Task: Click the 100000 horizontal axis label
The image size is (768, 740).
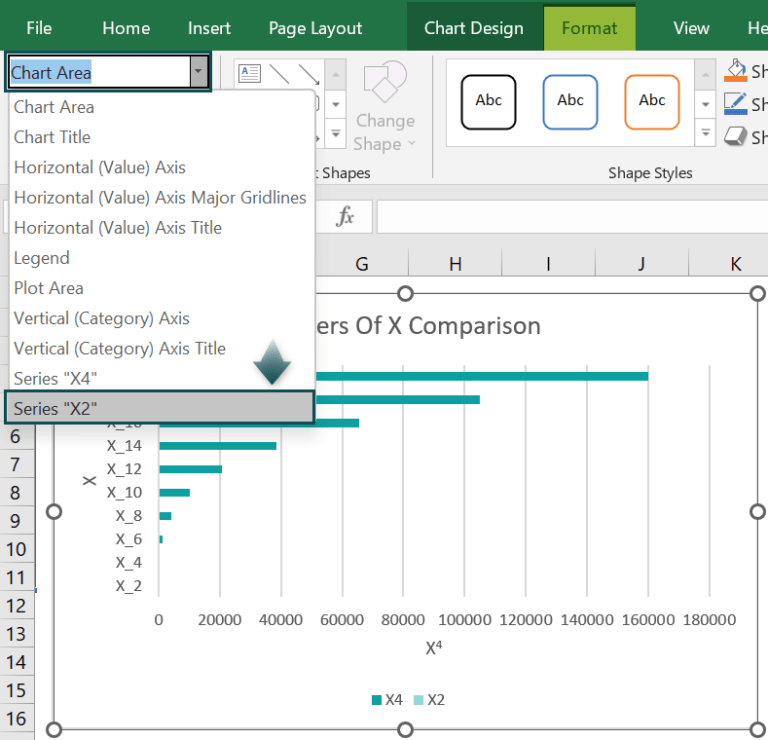Action: [x=464, y=620]
